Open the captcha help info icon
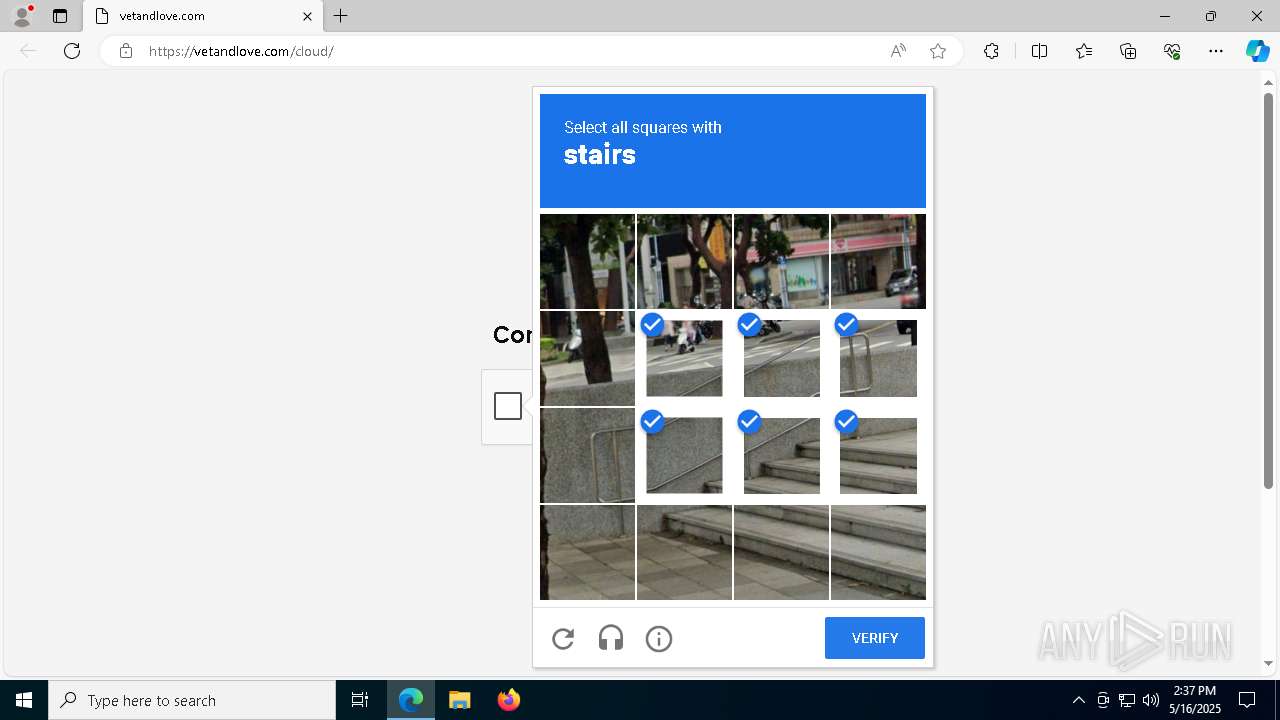Viewport: 1280px width, 720px height. (659, 638)
